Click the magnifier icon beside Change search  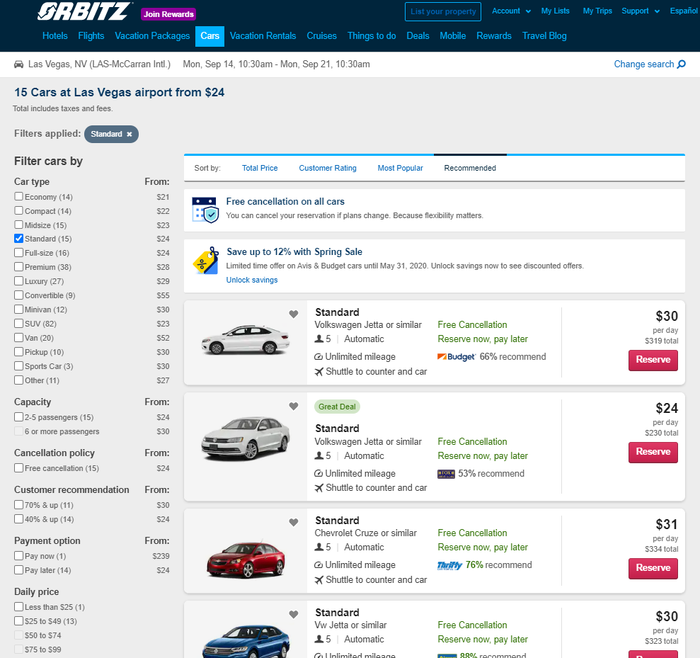681,64
